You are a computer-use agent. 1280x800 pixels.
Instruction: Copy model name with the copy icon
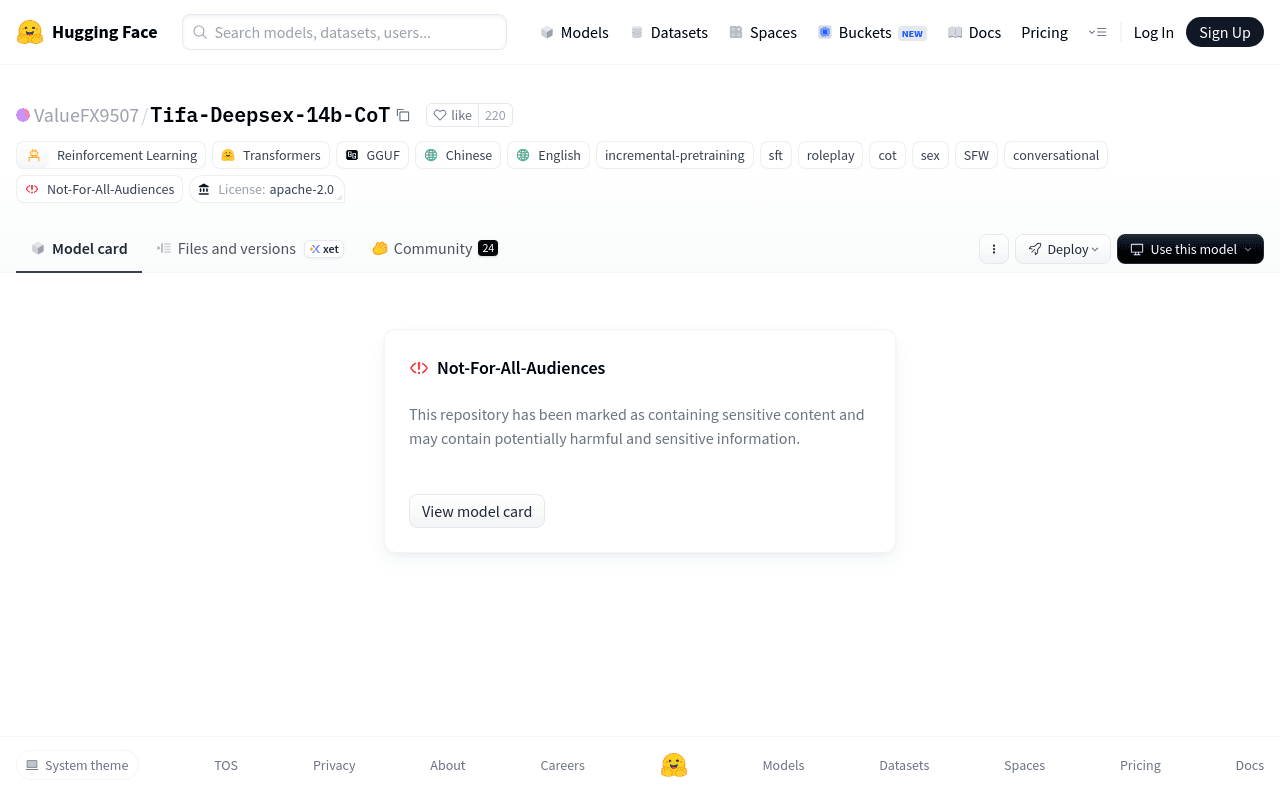coord(403,115)
